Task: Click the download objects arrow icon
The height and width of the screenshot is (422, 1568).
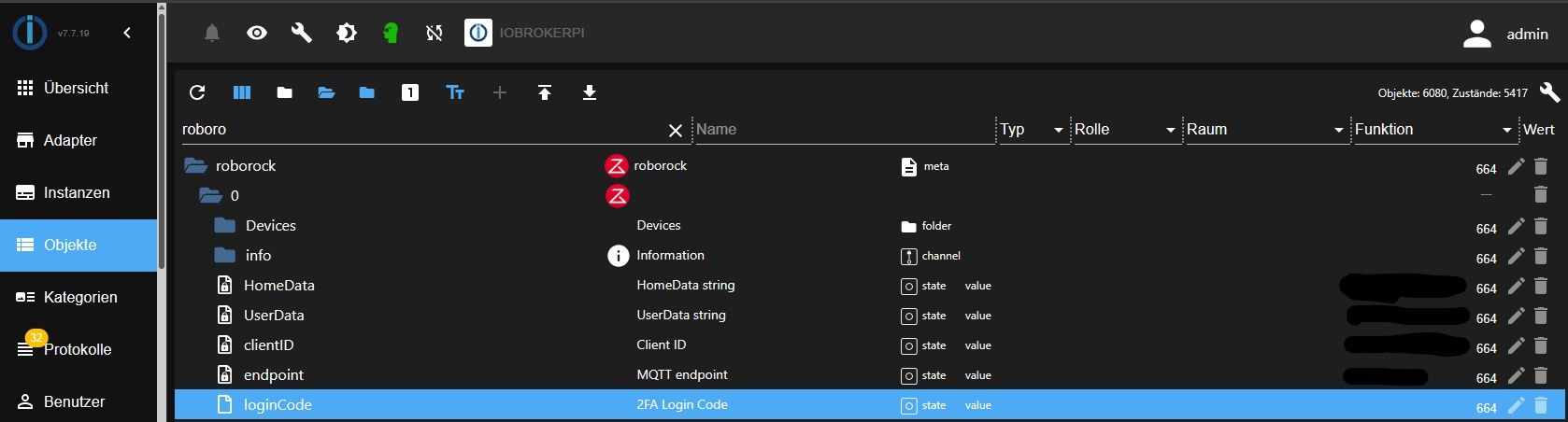Action: coord(590,92)
